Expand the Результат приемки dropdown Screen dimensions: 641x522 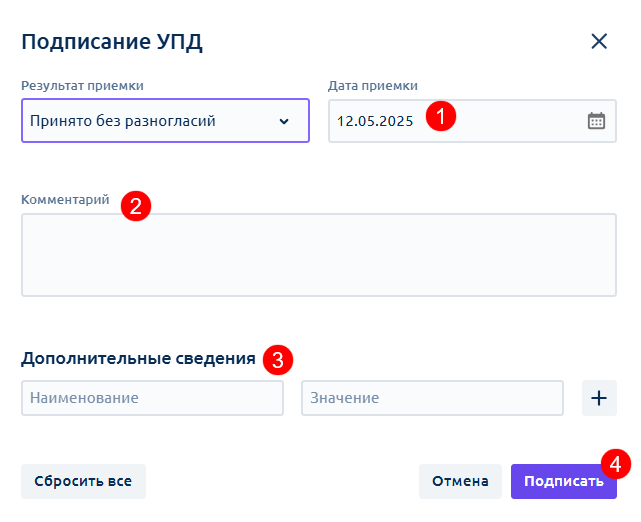point(165,121)
